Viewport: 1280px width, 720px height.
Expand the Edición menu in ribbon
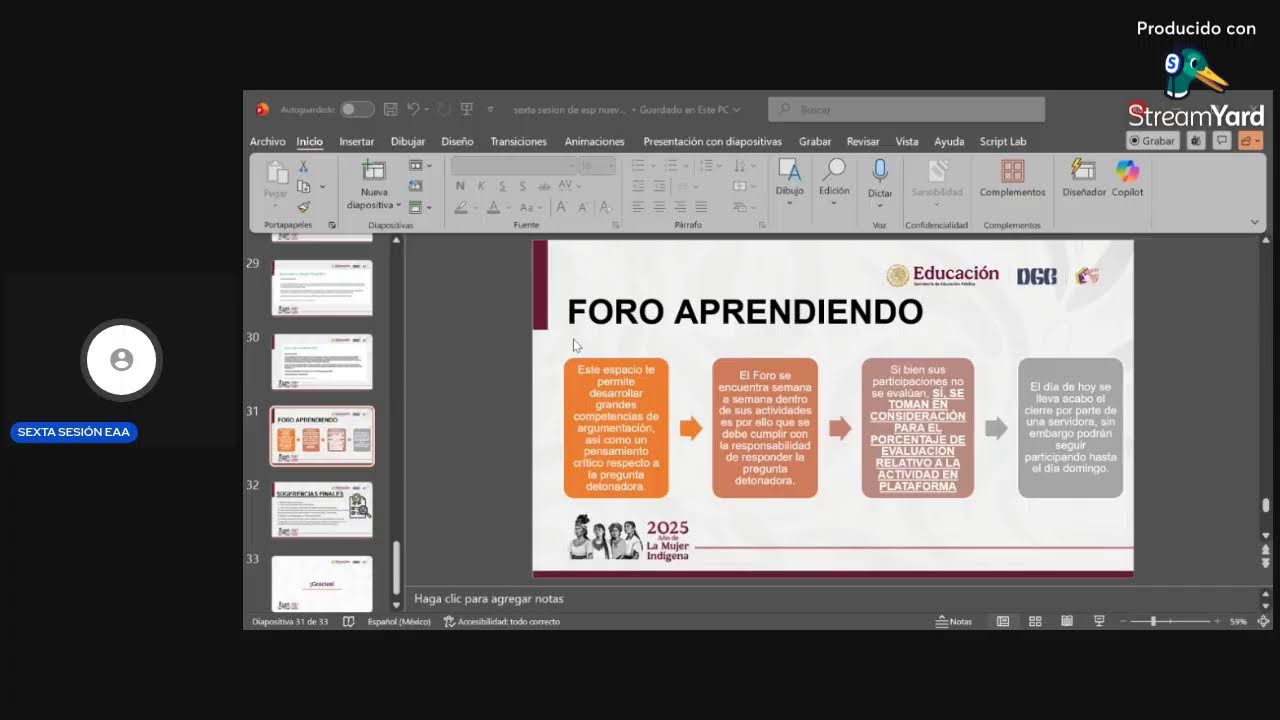834,182
